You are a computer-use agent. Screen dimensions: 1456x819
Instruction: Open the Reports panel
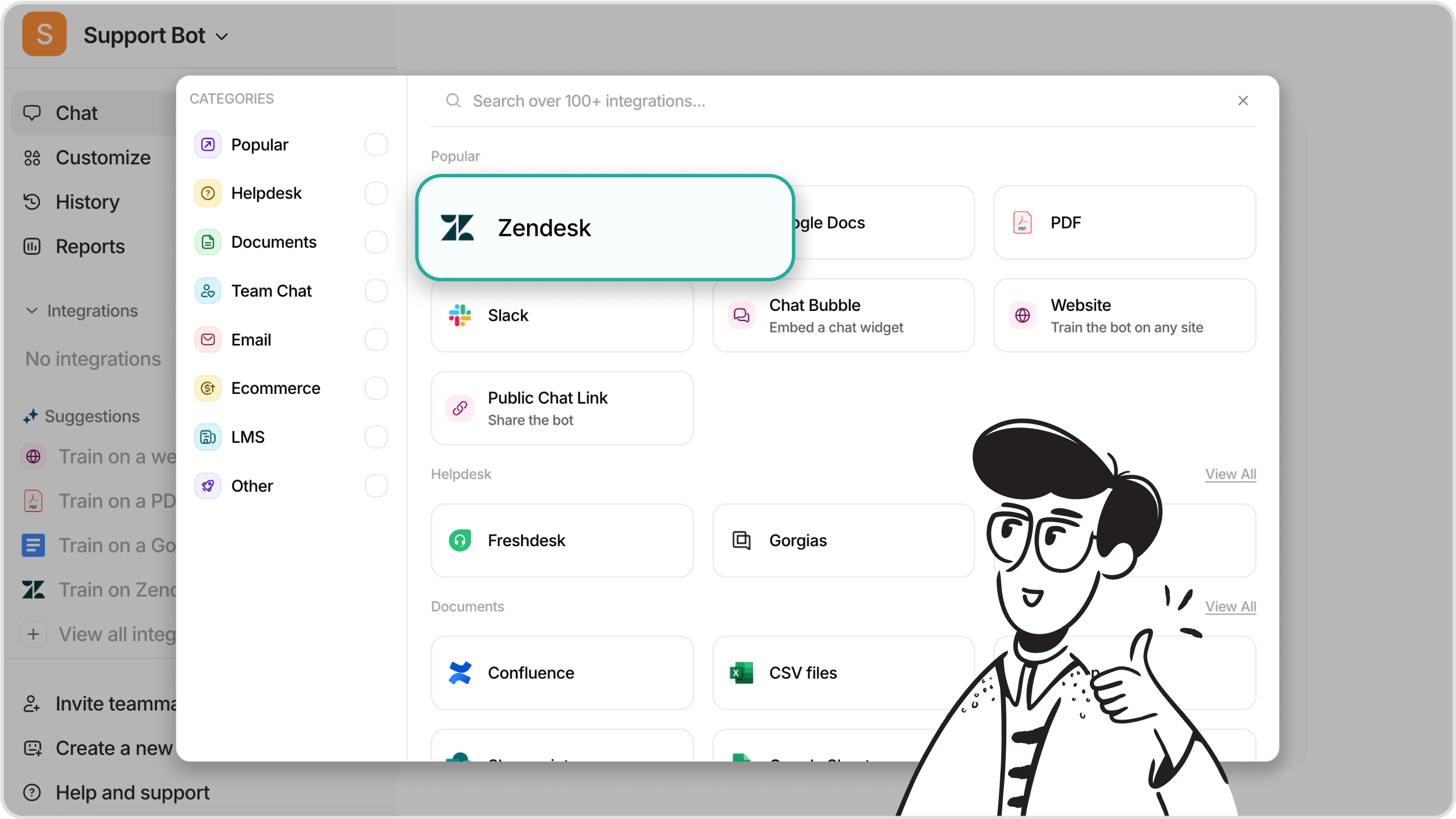90,246
